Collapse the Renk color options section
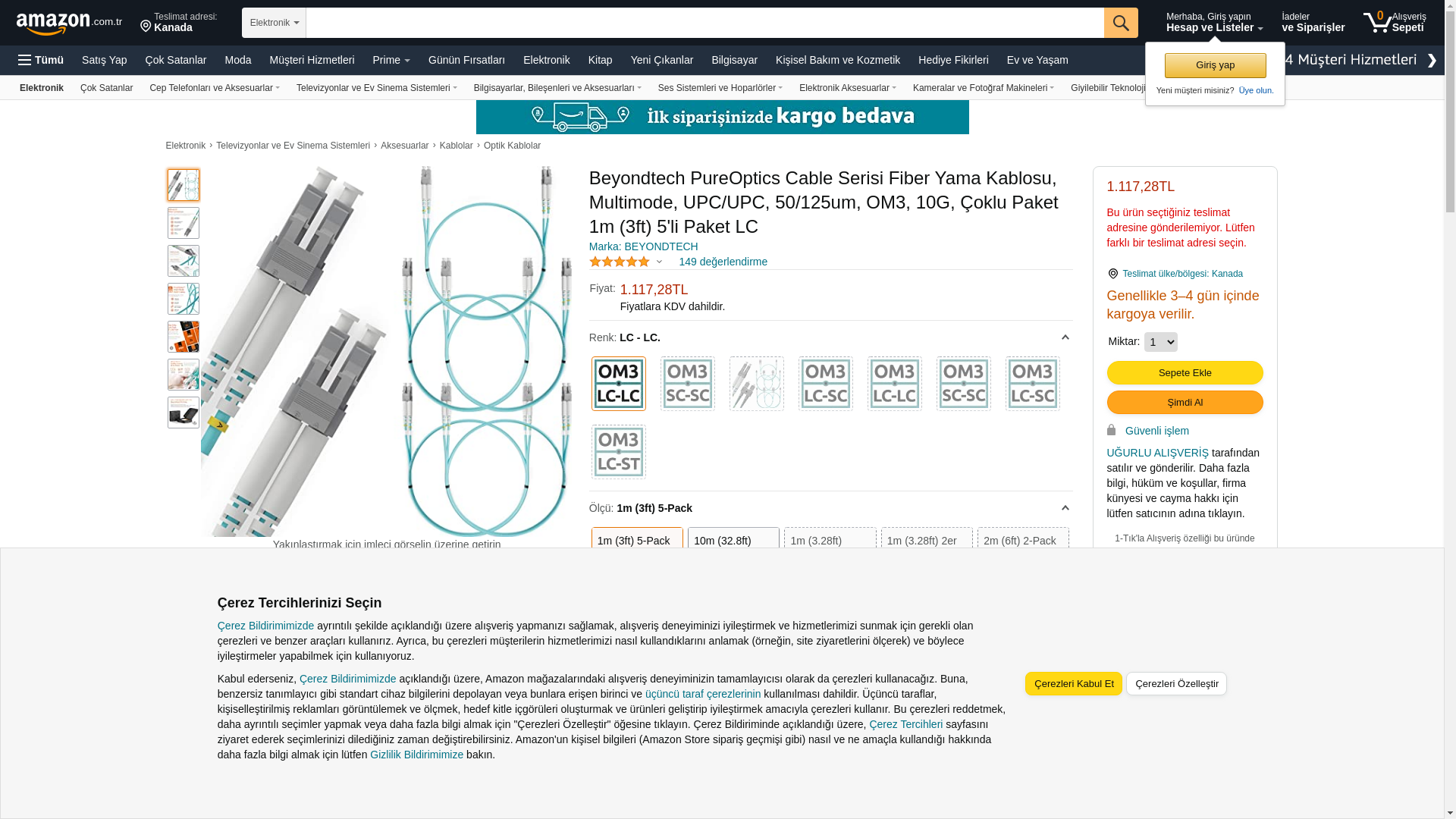 click(1065, 337)
